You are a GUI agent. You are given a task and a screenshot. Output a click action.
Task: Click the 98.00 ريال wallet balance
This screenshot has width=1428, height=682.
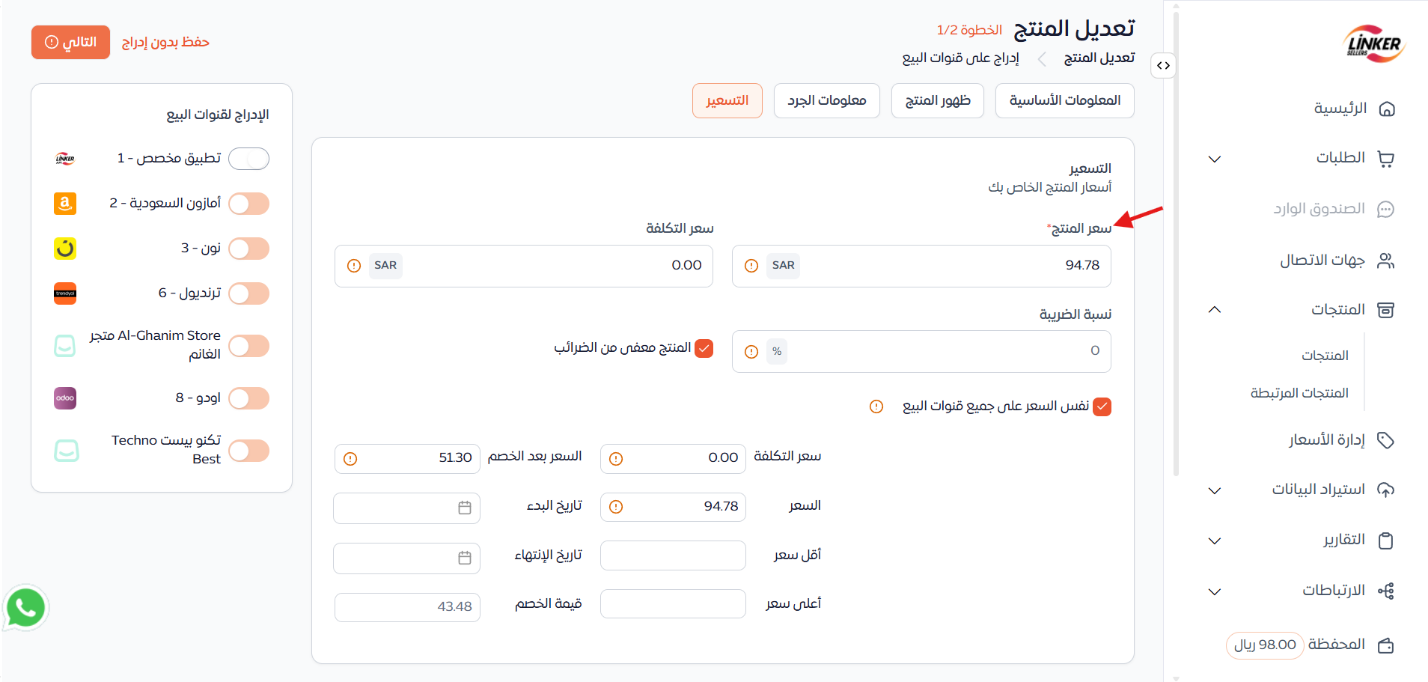(x=1267, y=645)
